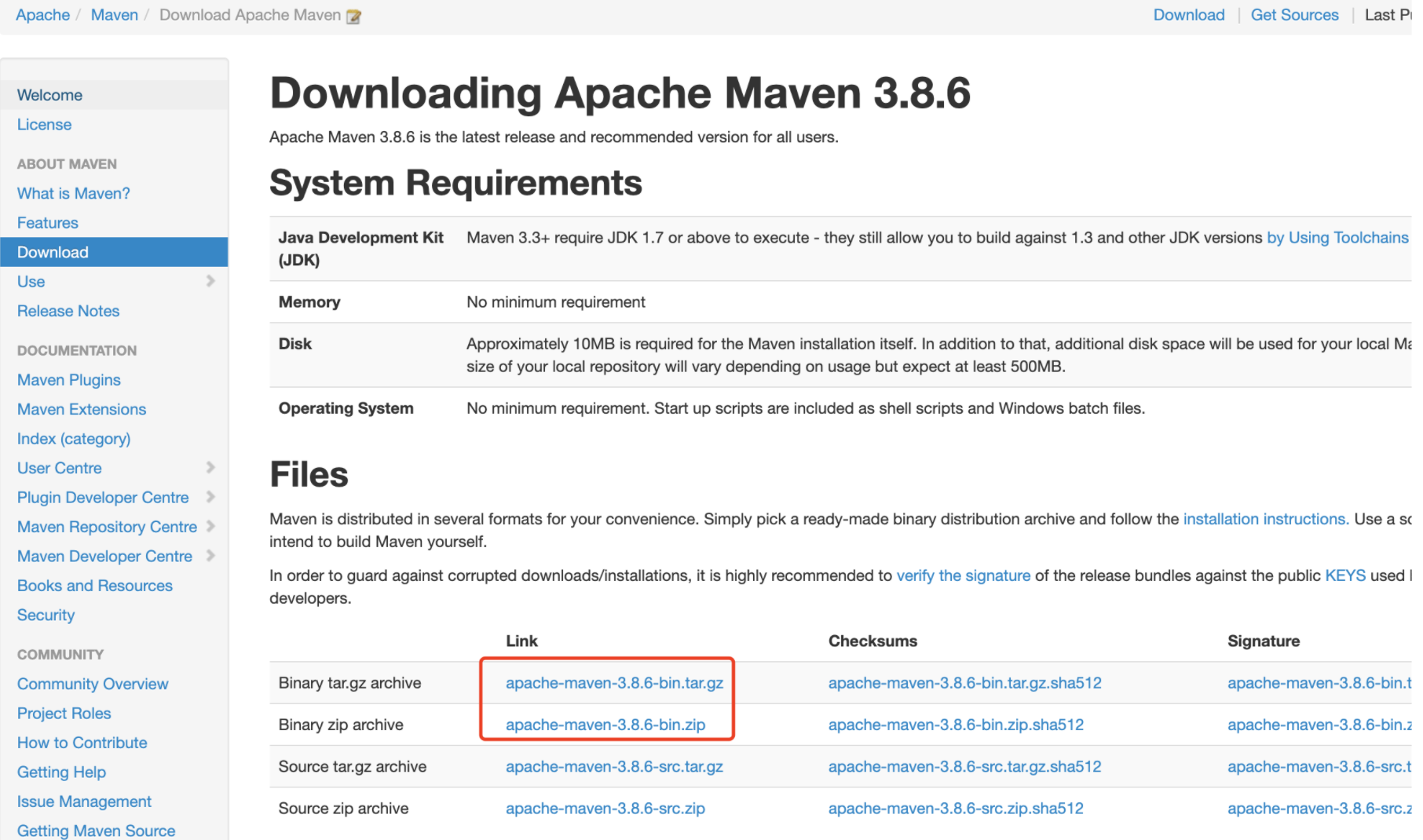The height and width of the screenshot is (840, 1423).
Task: Click the Java Development Kit (JDK) row label
Action: click(x=360, y=249)
